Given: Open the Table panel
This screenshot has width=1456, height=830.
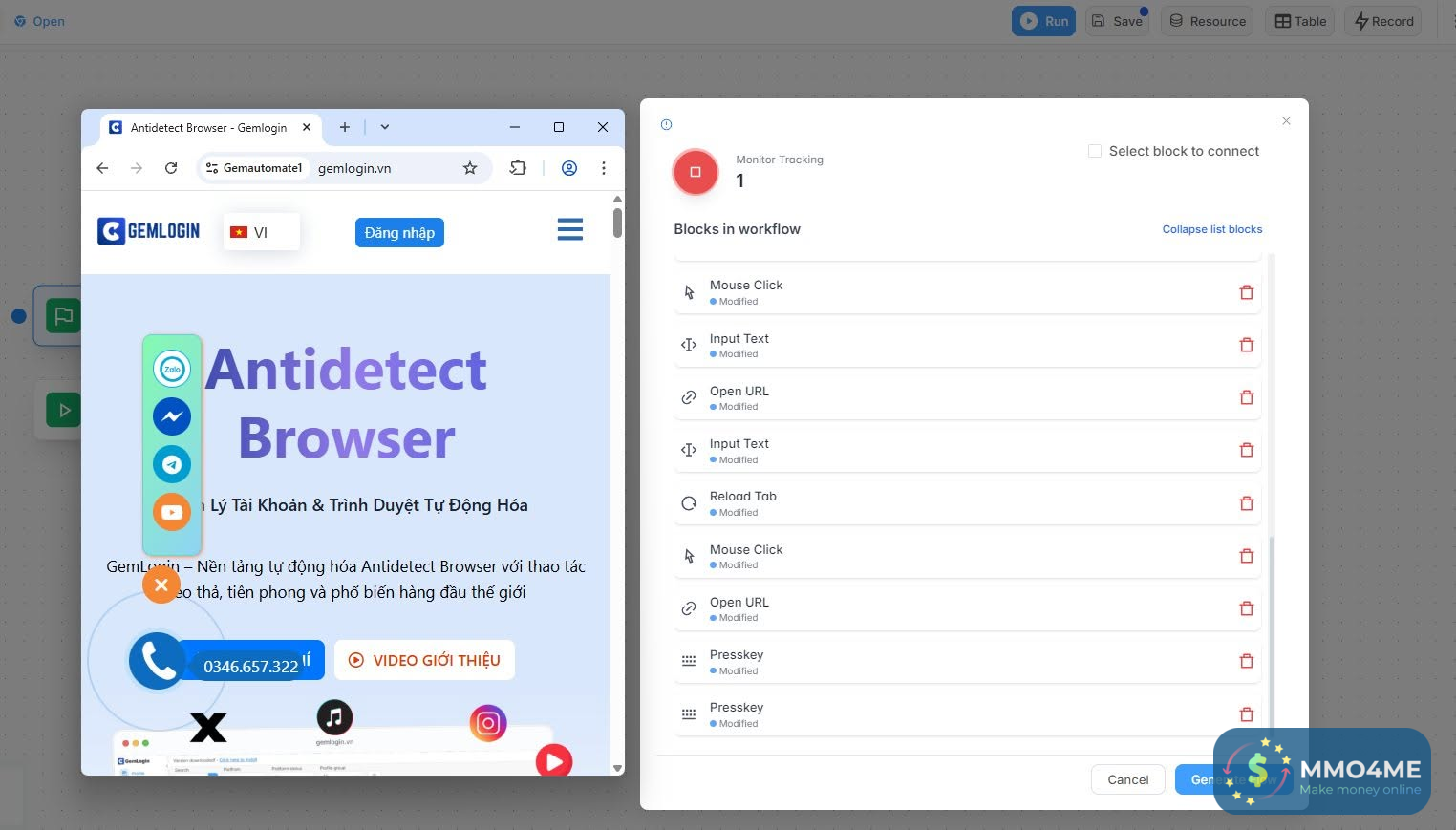Looking at the screenshot, I should click(x=1300, y=21).
